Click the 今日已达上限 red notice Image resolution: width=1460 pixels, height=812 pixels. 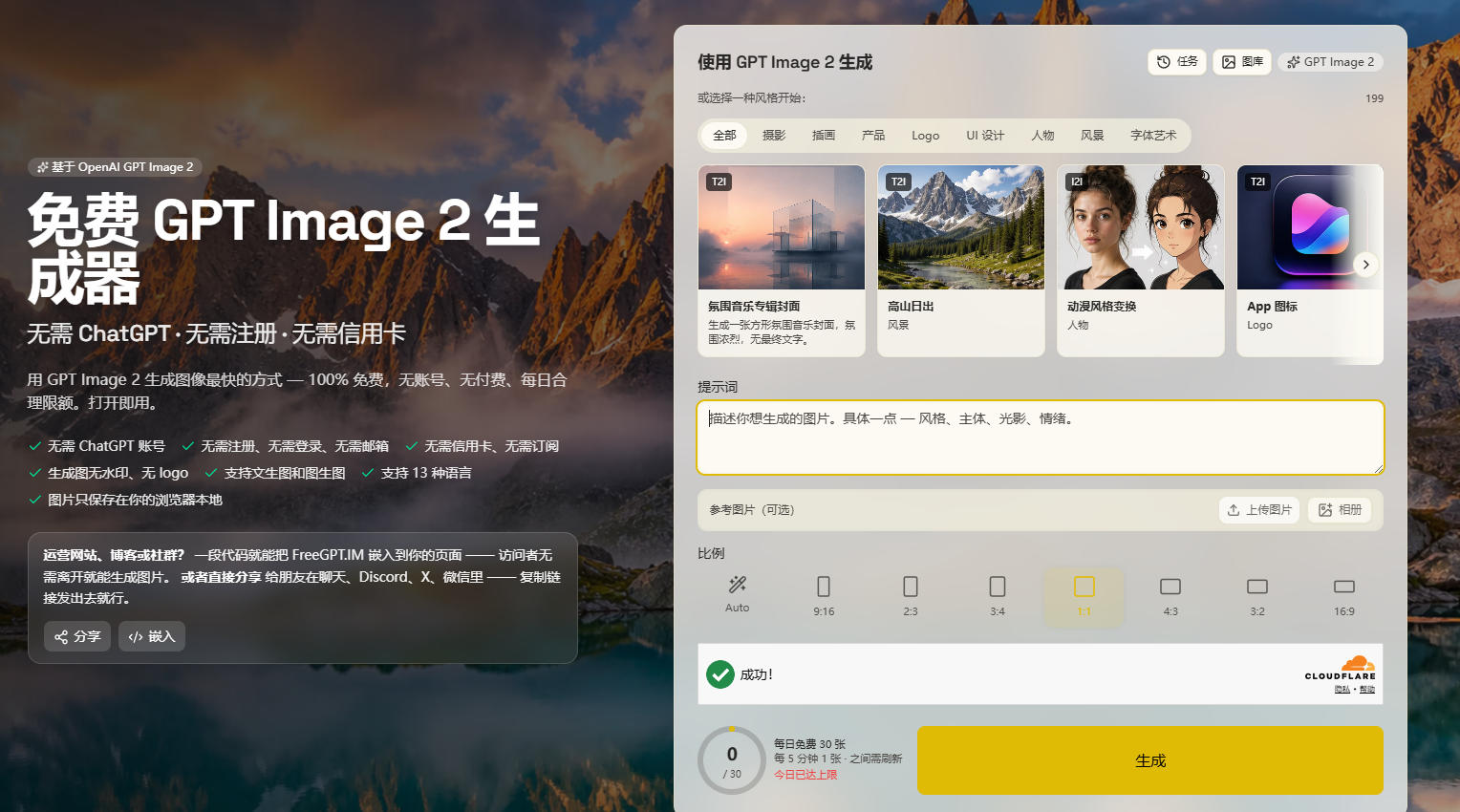805,775
